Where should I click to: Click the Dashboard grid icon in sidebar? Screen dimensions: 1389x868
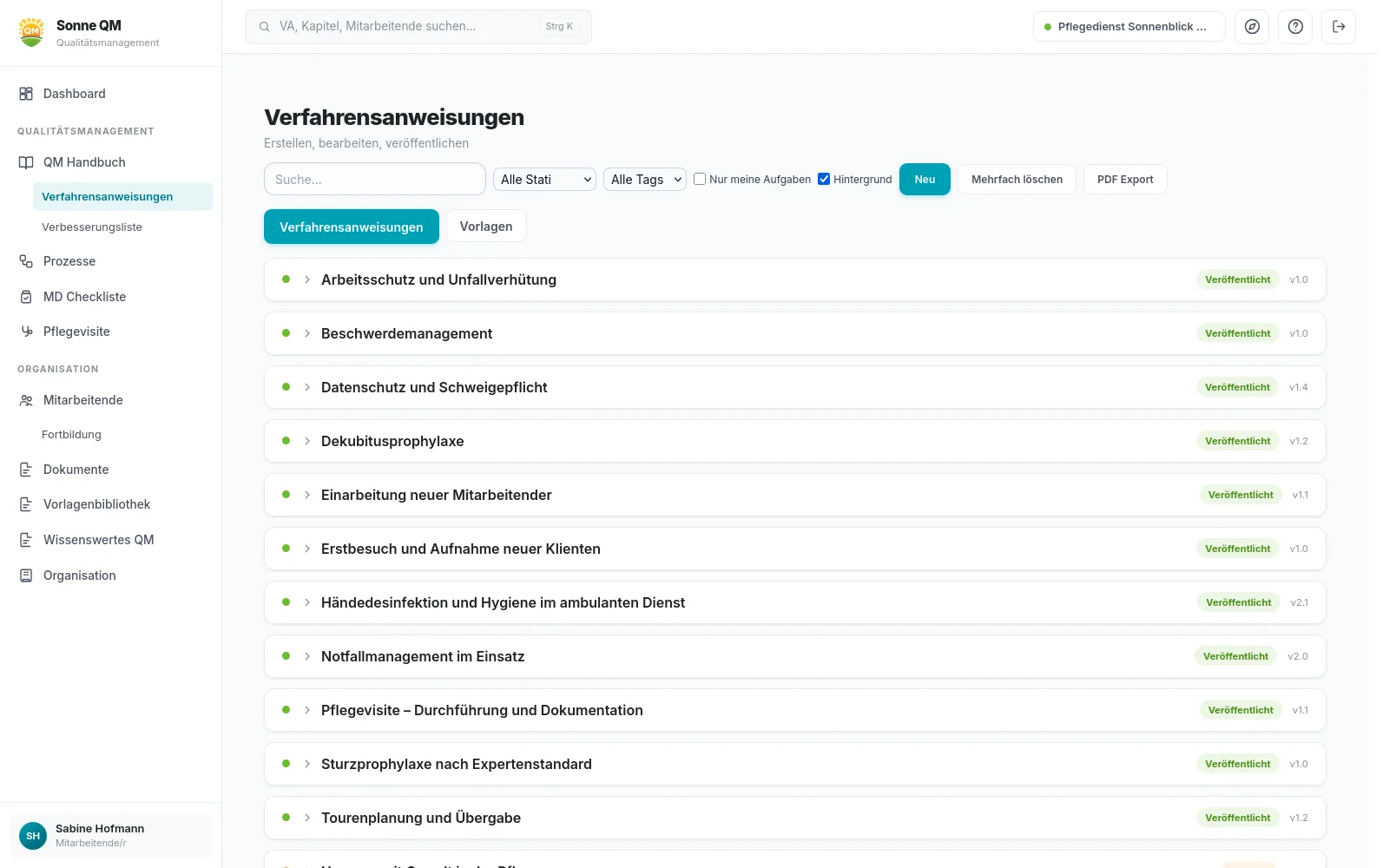pos(26,94)
